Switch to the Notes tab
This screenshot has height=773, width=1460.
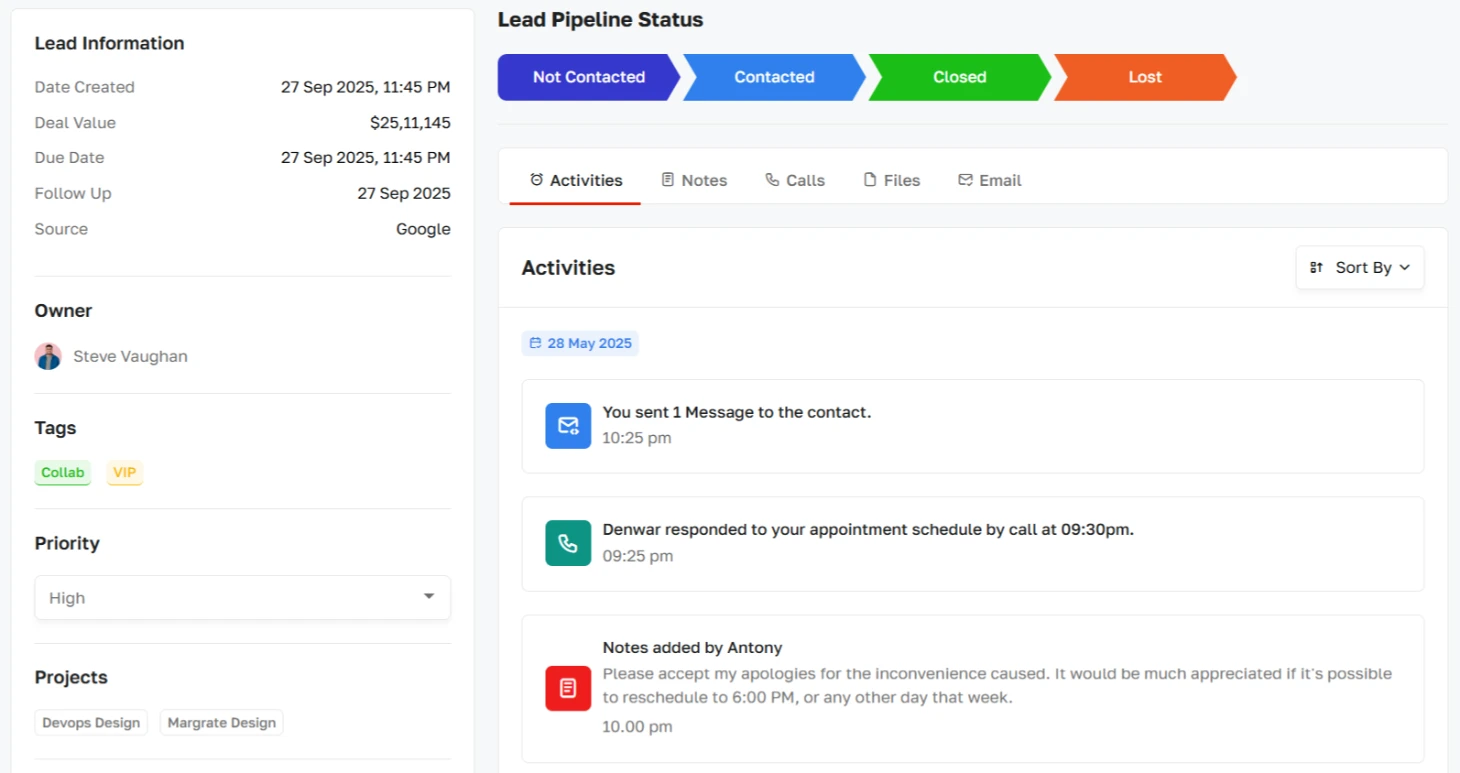pos(704,179)
